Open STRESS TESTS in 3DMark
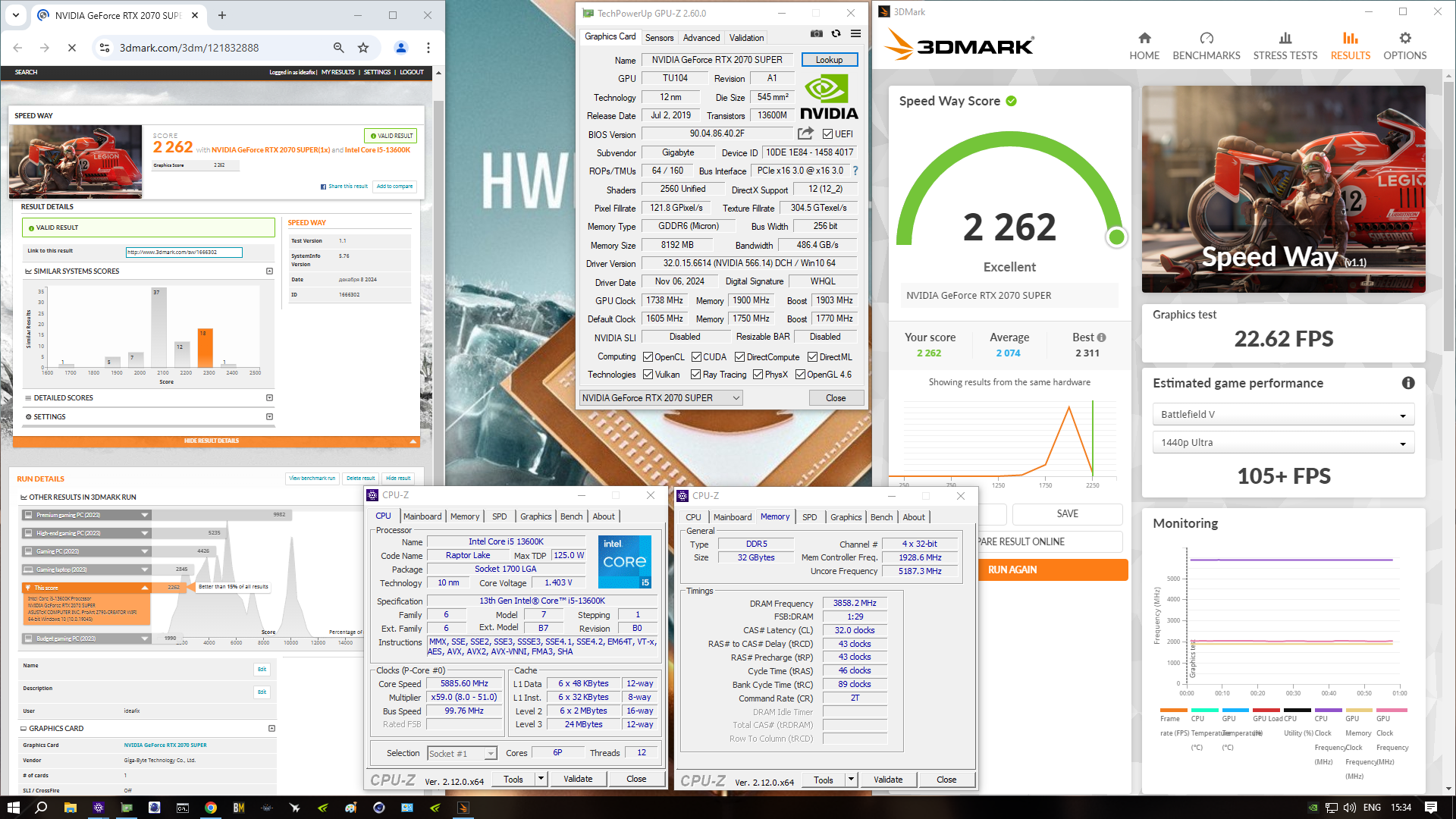The height and width of the screenshot is (819, 1456). pyautogui.click(x=1285, y=45)
